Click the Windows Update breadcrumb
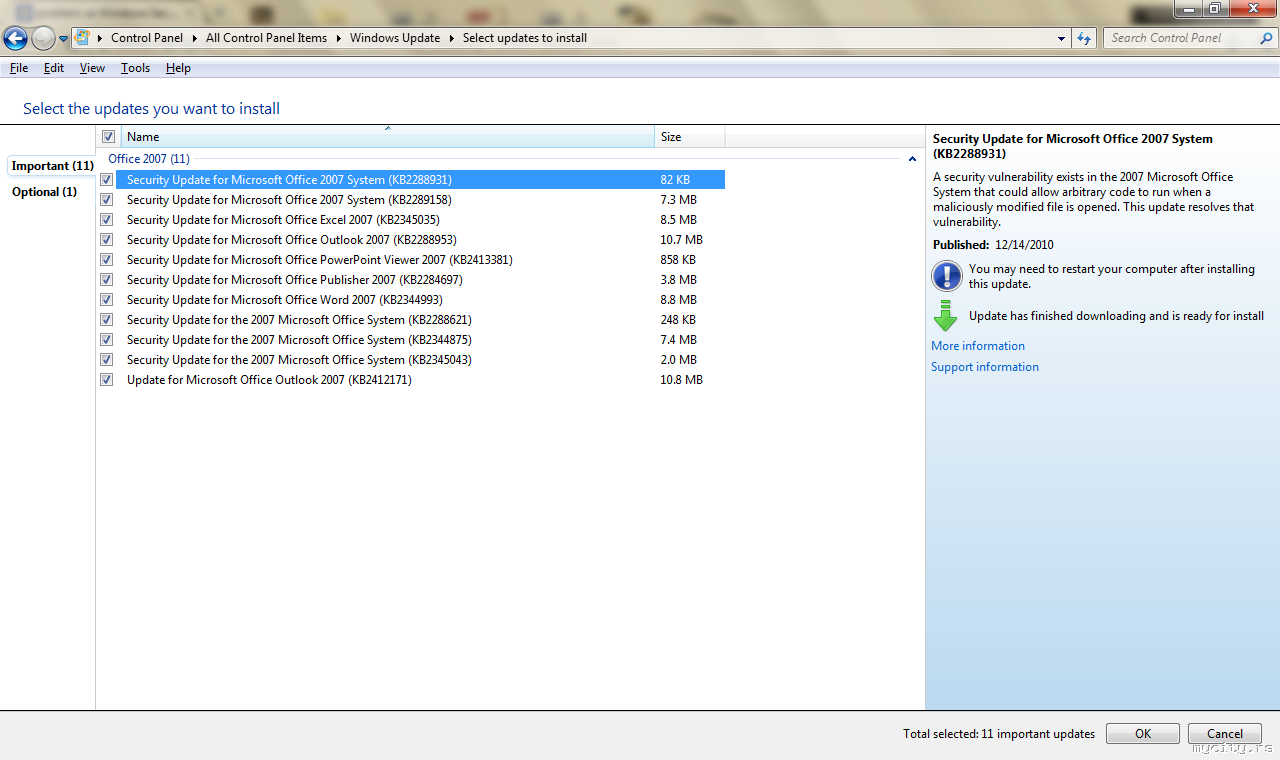 395,38
